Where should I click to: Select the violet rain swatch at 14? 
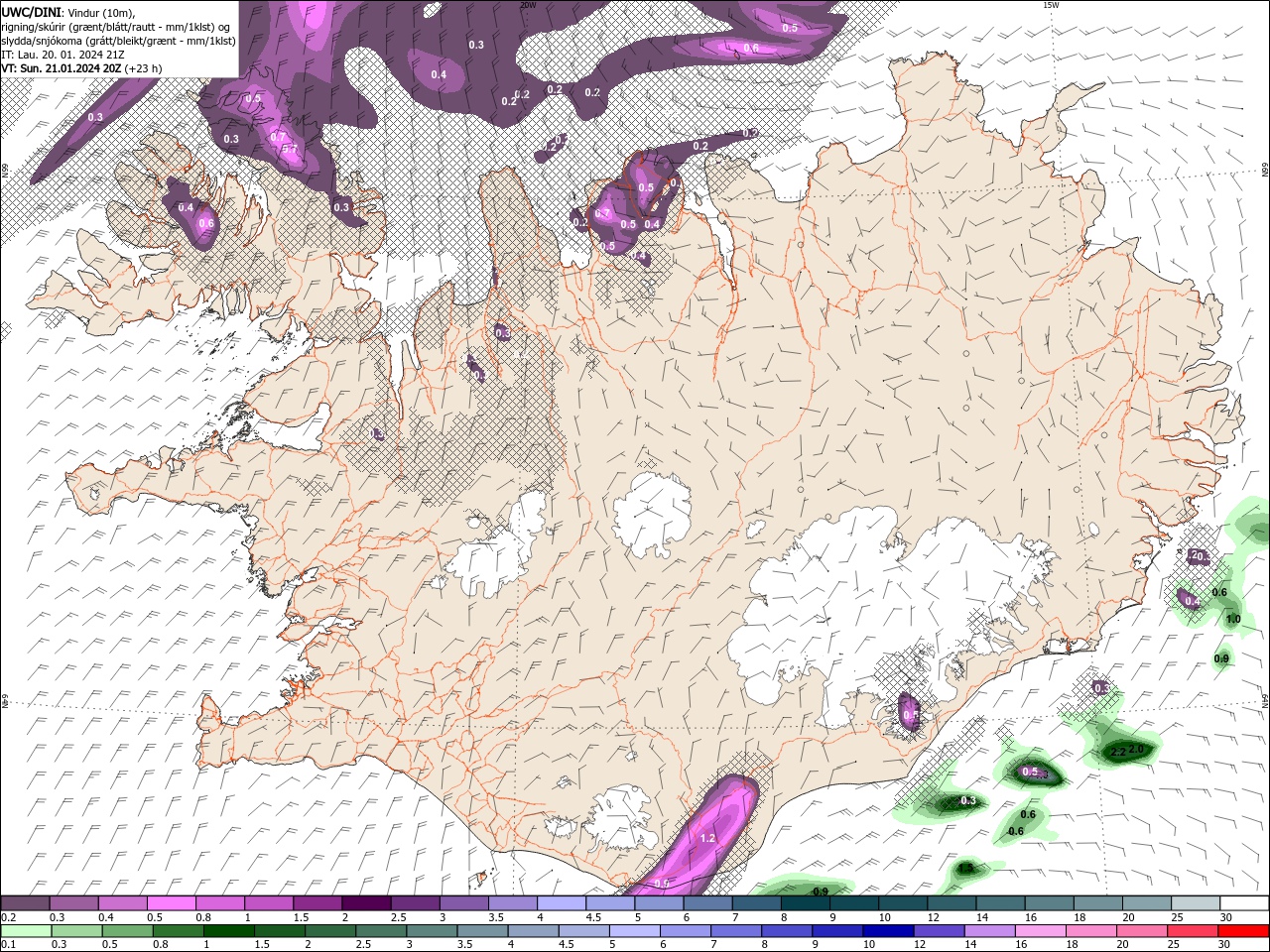989,931
